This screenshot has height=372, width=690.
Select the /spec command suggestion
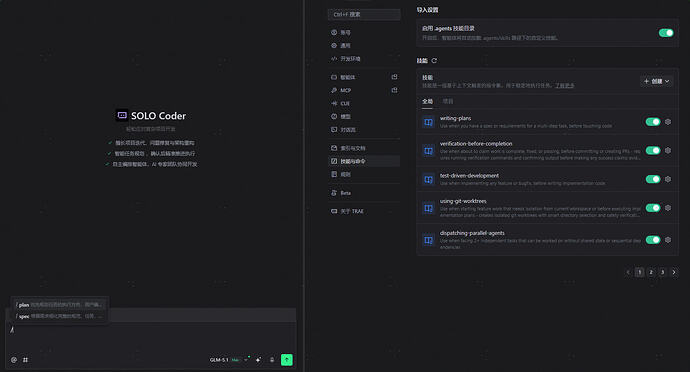pos(59,316)
